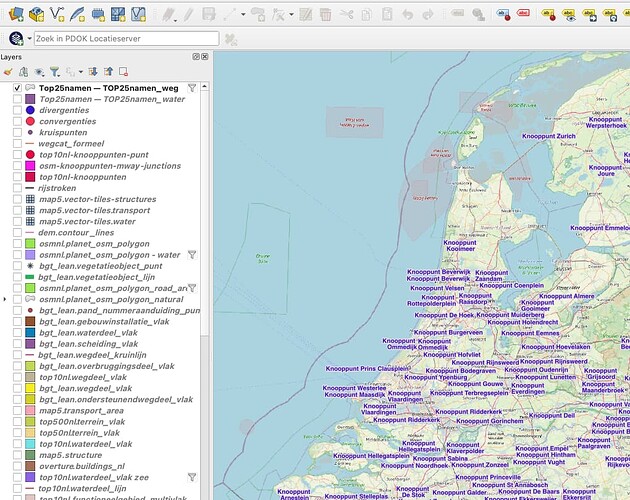This screenshot has width=630, height=500.
Task: Click filter icon on TOP25namen_weg layer row
Action: (192, 88)
